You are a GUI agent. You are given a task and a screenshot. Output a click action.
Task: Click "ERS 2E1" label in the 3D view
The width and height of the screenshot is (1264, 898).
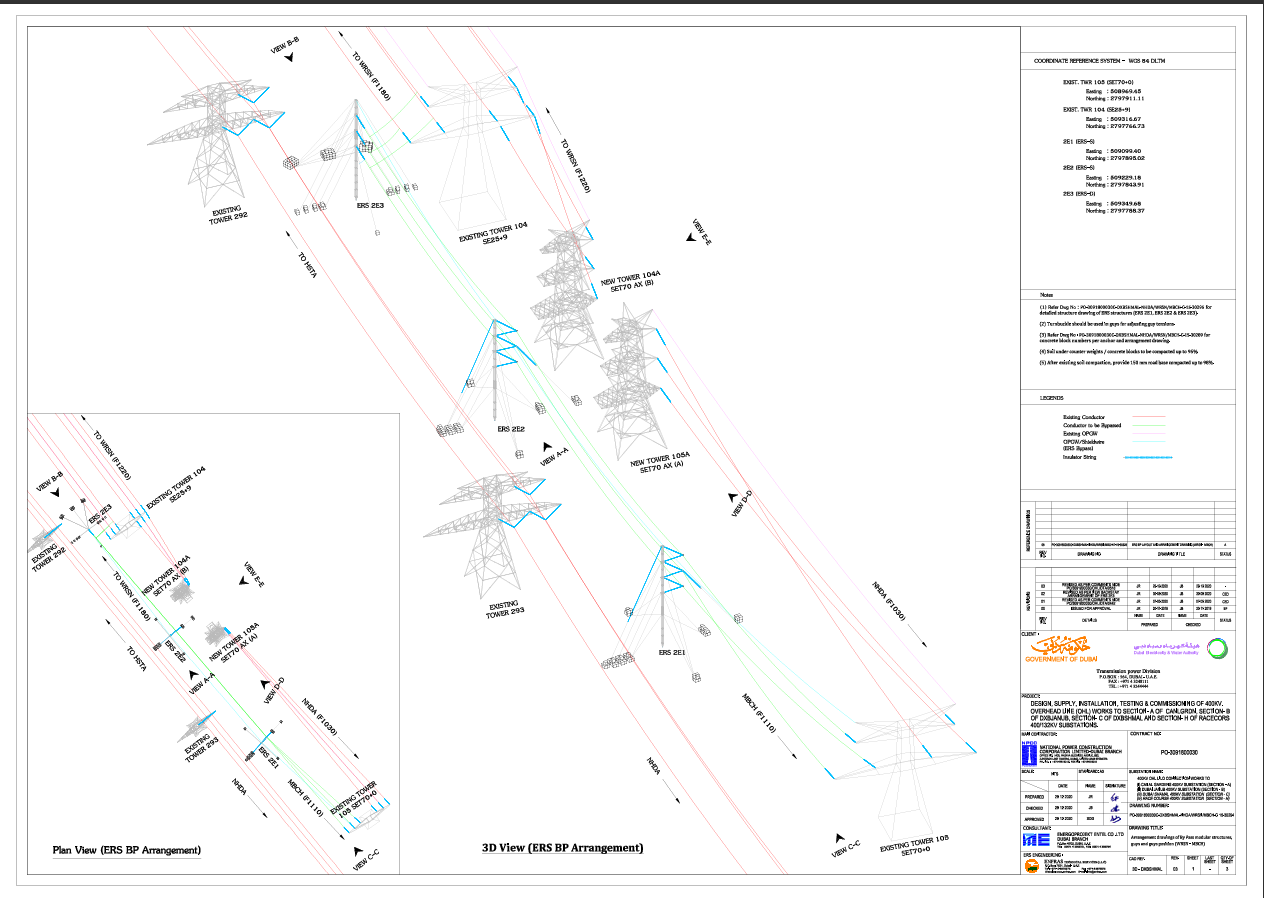(671, 653)
